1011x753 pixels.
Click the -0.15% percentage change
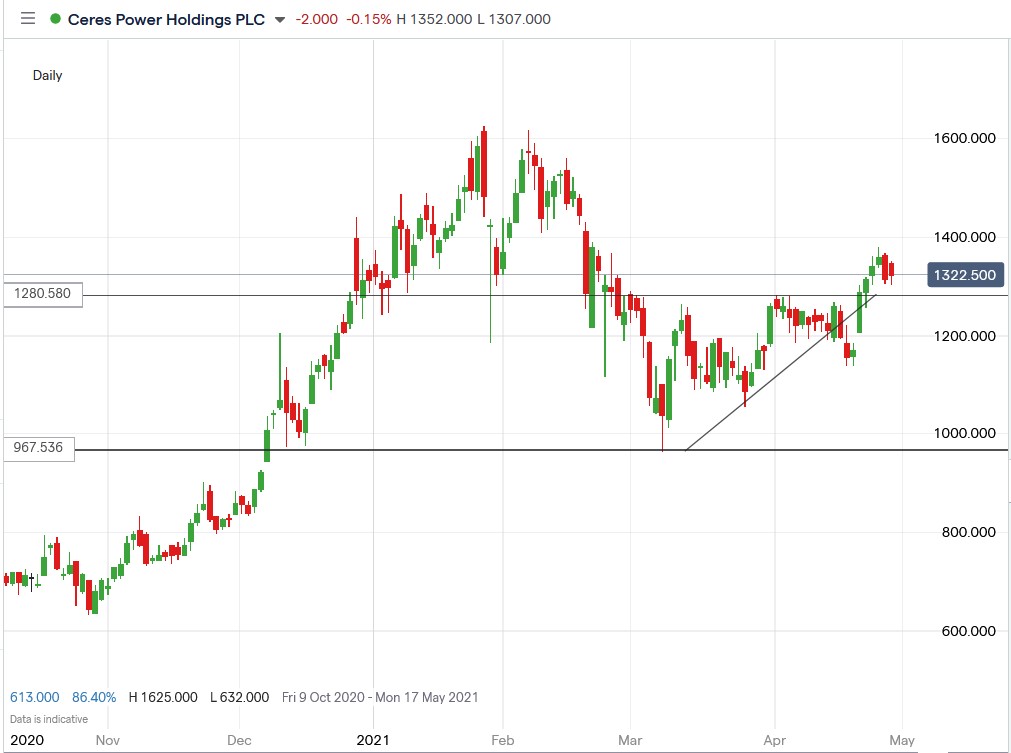pyautogui.click(x=369, y=19)
